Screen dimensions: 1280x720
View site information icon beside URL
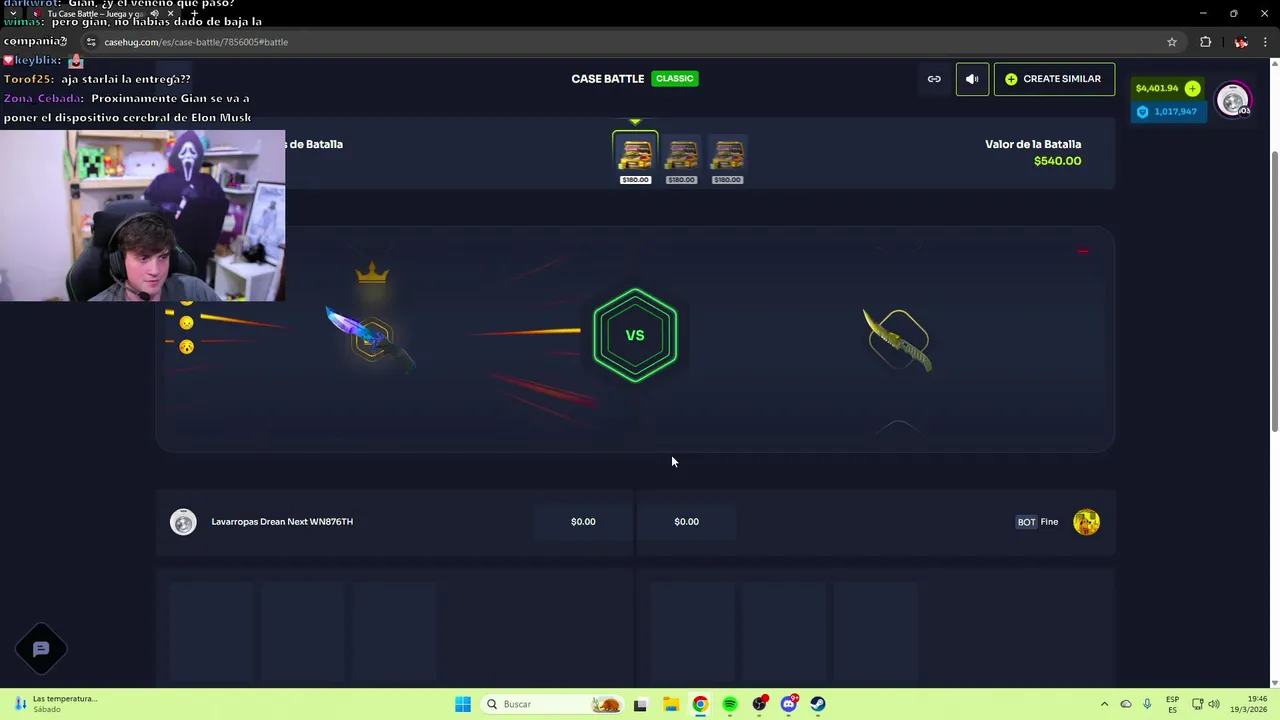(x=91, y=42)
